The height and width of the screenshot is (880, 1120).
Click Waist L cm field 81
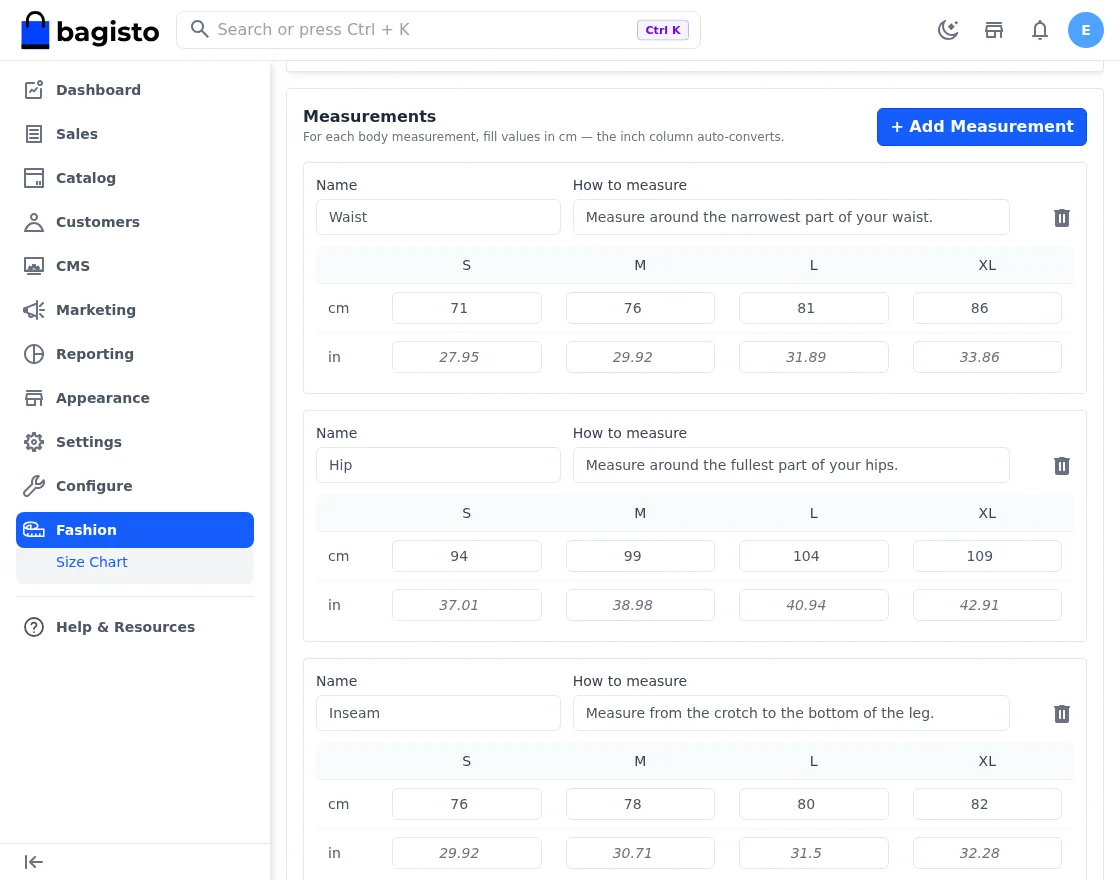(814, 308)
